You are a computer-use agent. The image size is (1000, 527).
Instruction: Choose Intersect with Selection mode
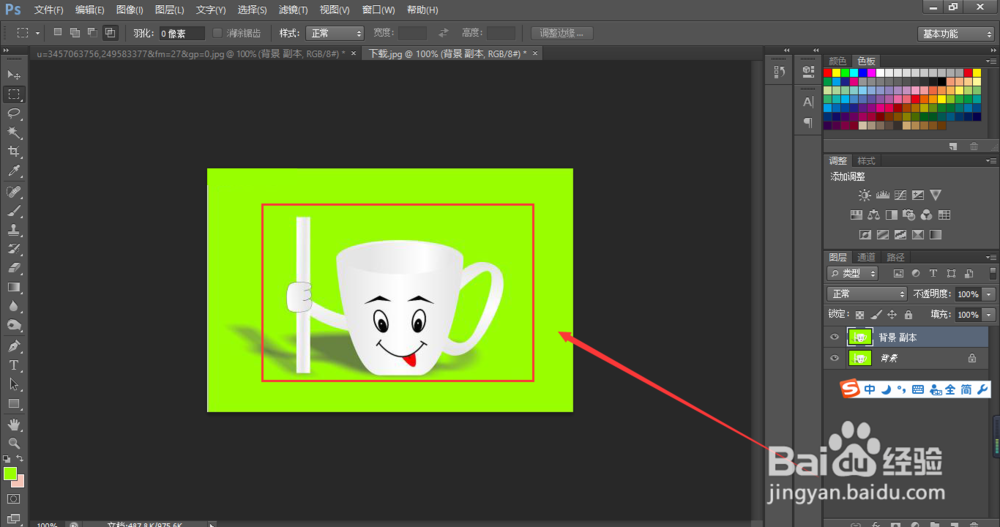110,33
